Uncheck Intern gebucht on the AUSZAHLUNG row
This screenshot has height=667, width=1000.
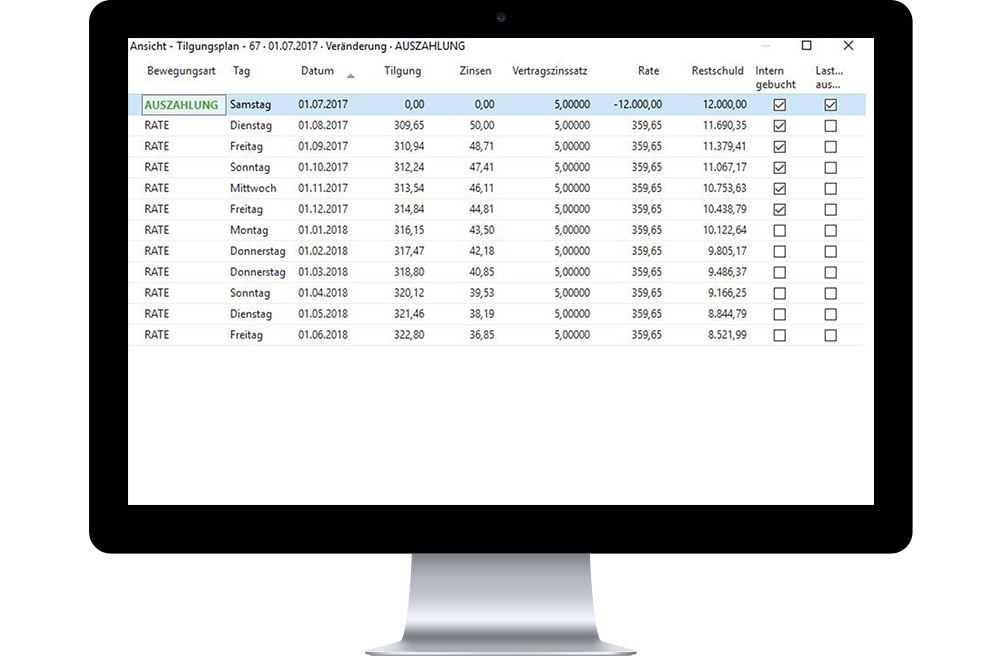click(x=778, y=104)
